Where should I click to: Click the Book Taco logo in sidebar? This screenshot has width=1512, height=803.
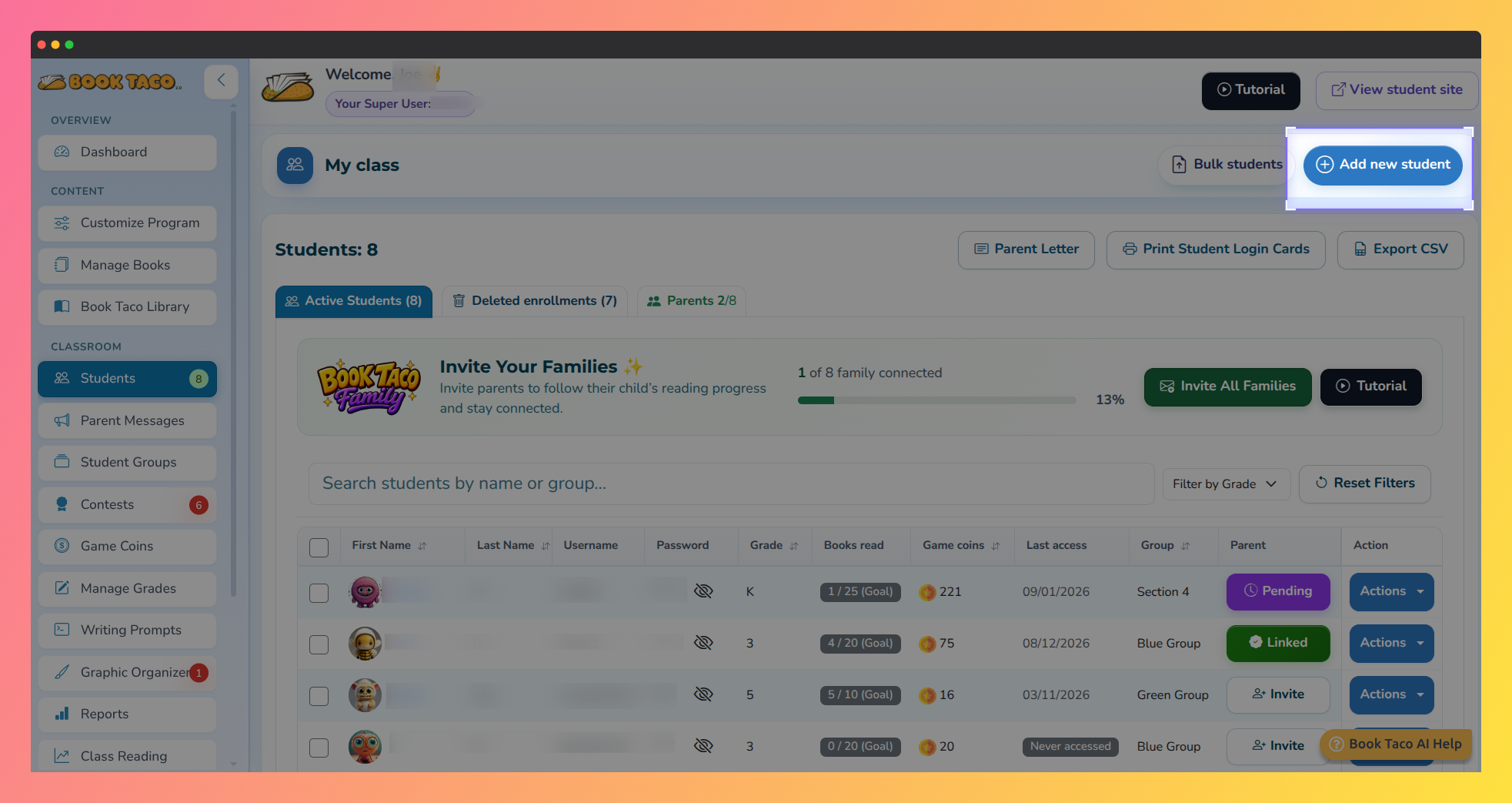click(x=110, y=82)
